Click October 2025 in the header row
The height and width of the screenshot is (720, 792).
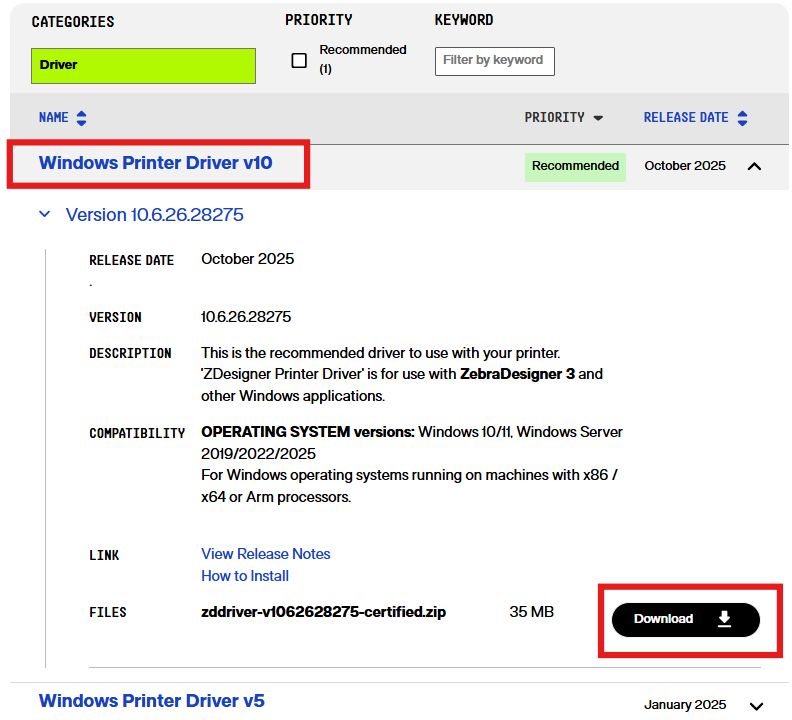point(685,166)
